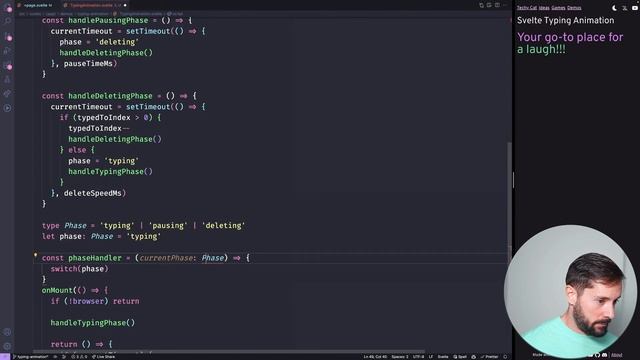
Task: Click the errors and warnings status indicator
Action: tap(79, 357)
